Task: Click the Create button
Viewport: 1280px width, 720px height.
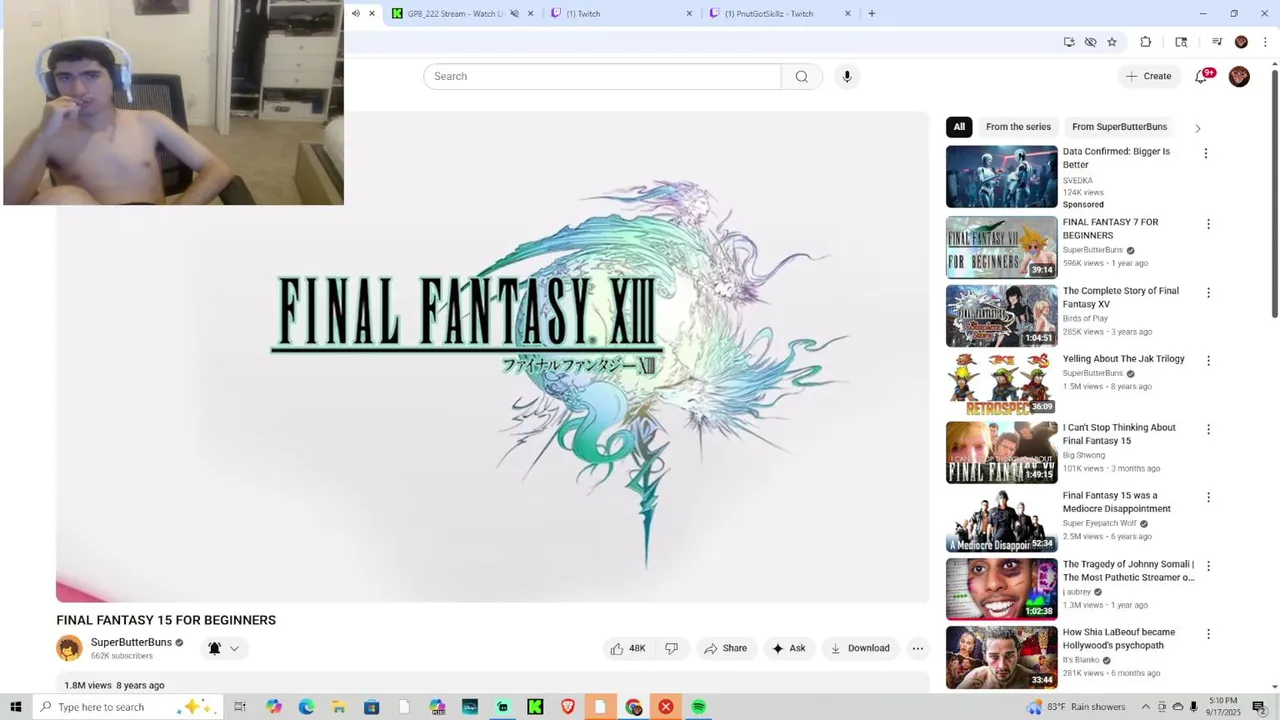Action: tap(1148, 76)
